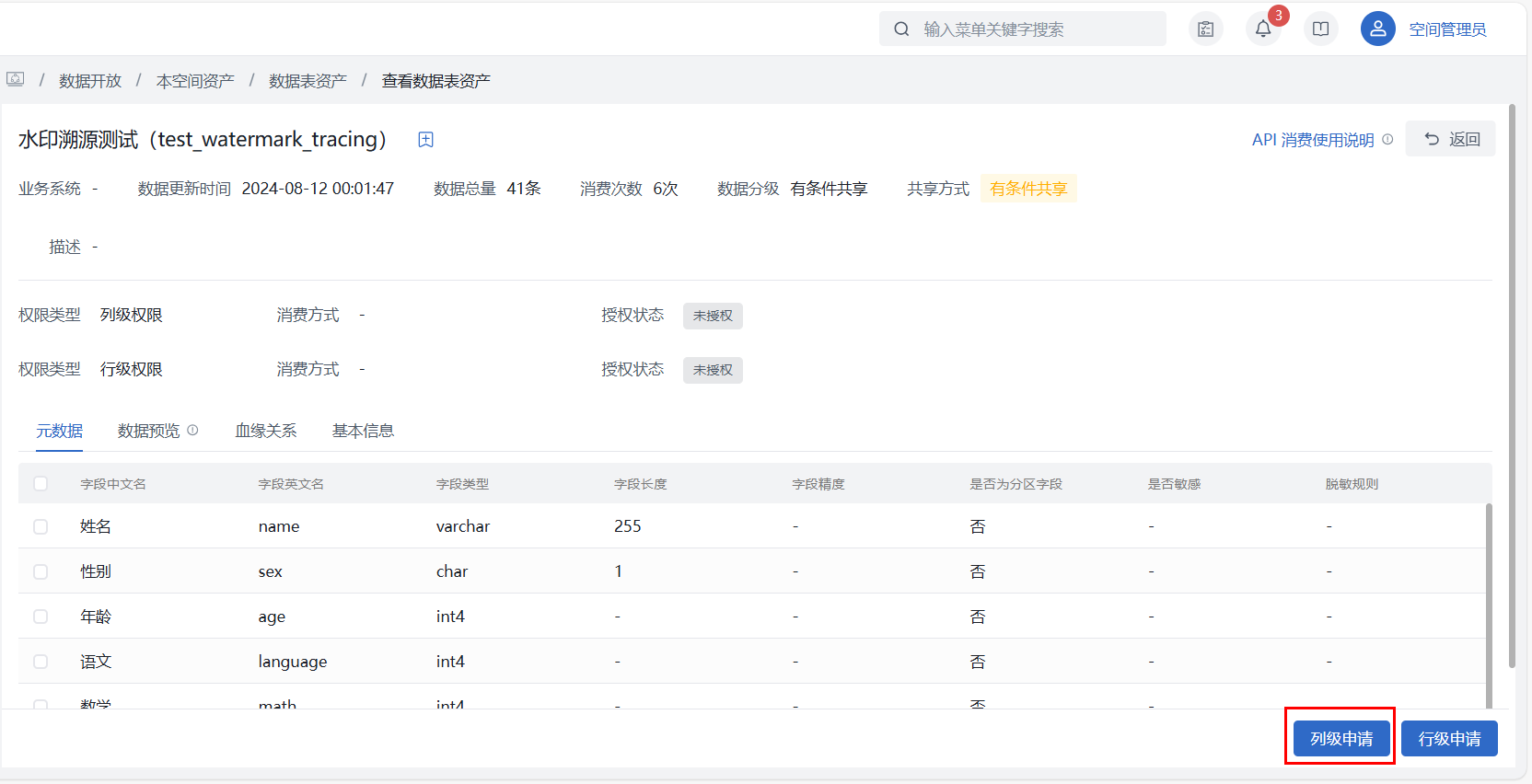Click the 字段长度 column header
The height and width of the screenshot is (784, 1532).
click(x=641, y=484)
